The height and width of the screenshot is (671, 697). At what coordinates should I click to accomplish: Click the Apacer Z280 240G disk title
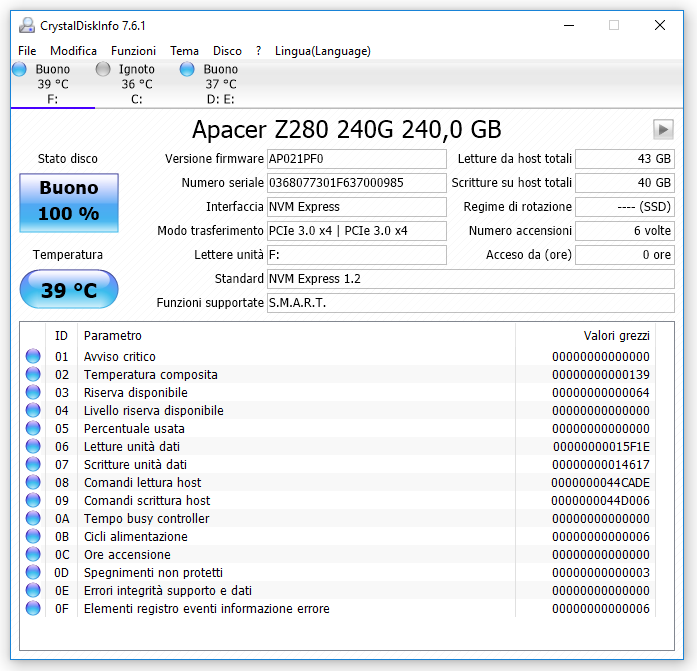pos(347,129)
